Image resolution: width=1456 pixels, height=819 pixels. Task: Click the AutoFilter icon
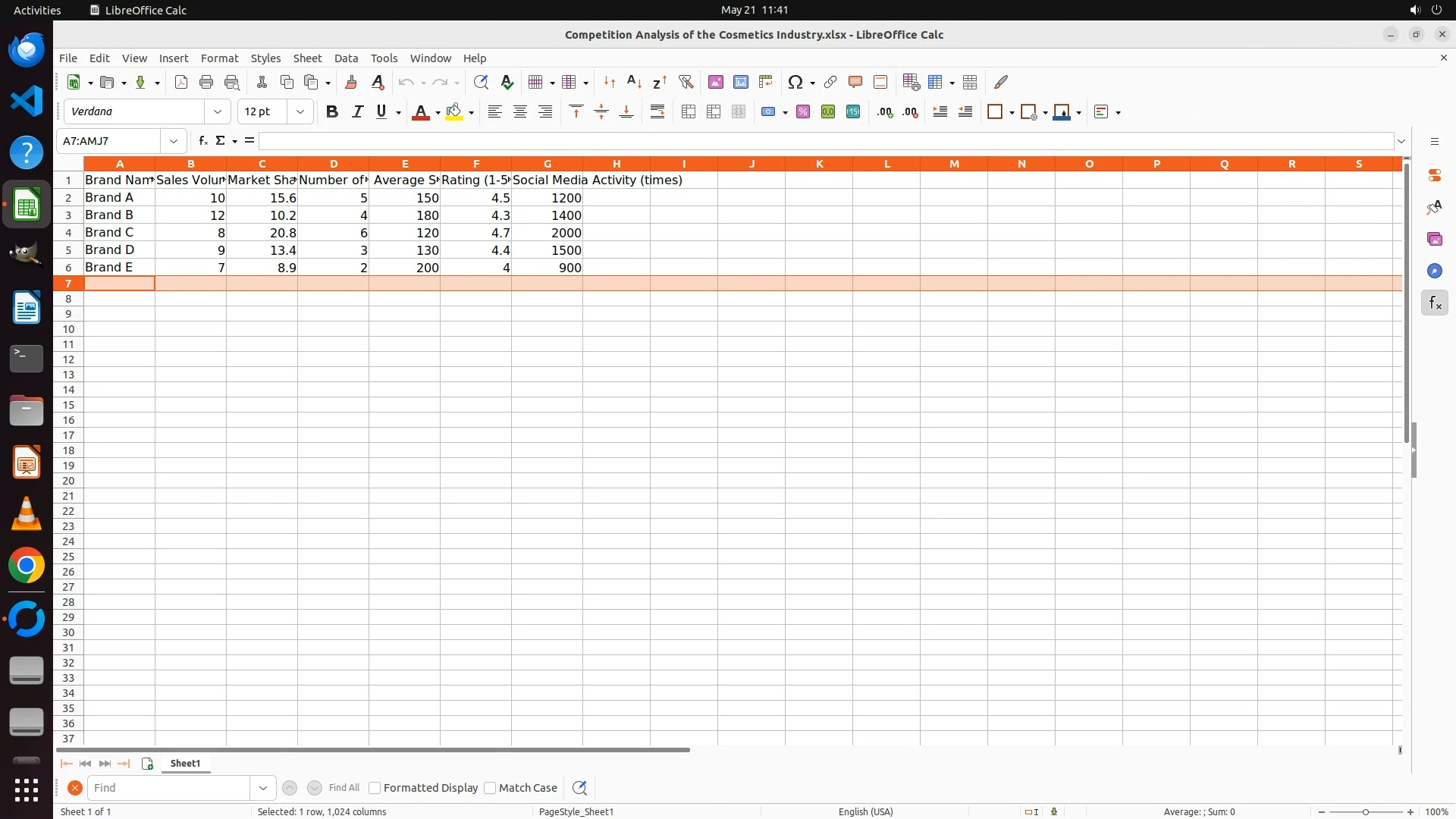pos(686,82)
